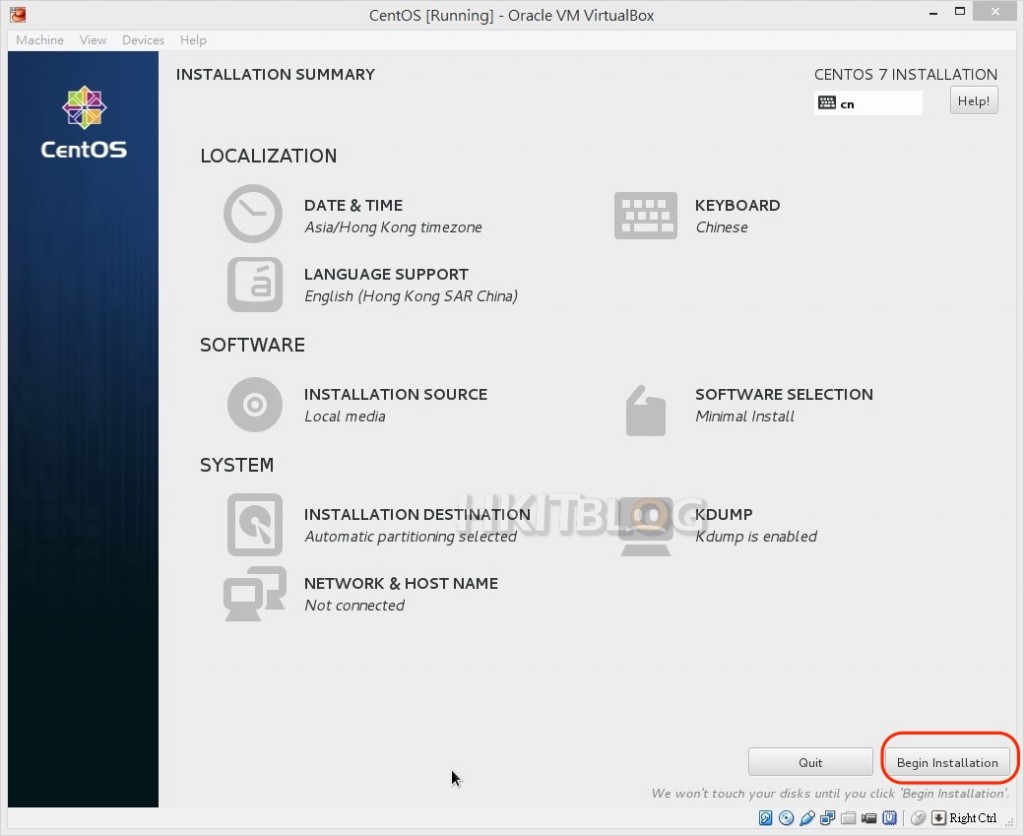Open Kdump icon
The width and height of the screenshot is (1024, 836).
645,526
